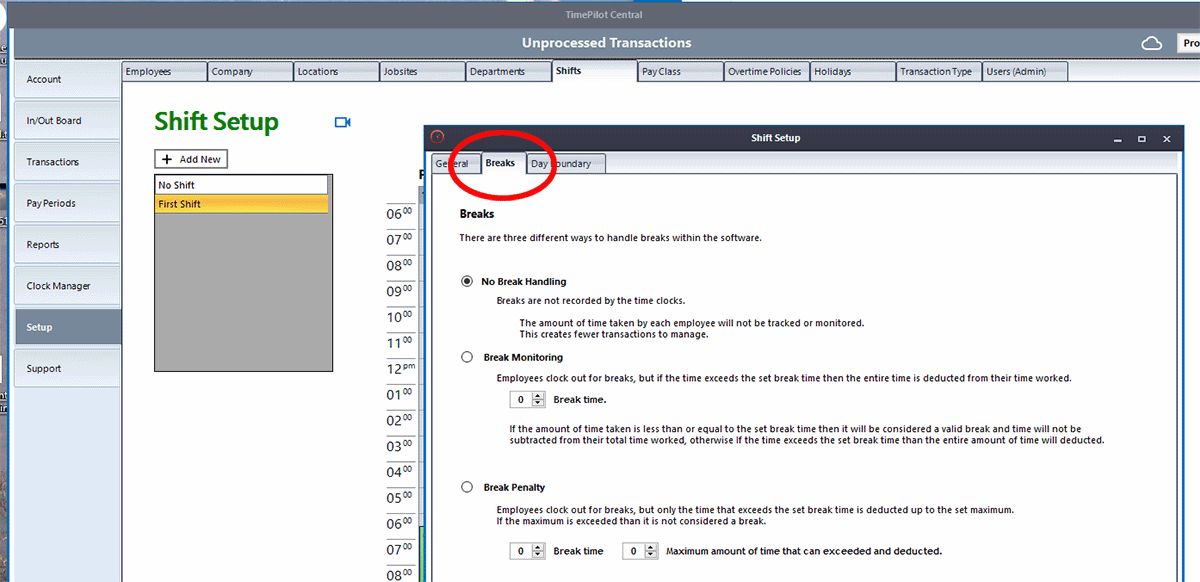Open the video tutorial beside Shift Setup heading
The height and width of the screenshot is (582, 1200).
point(343,121)
